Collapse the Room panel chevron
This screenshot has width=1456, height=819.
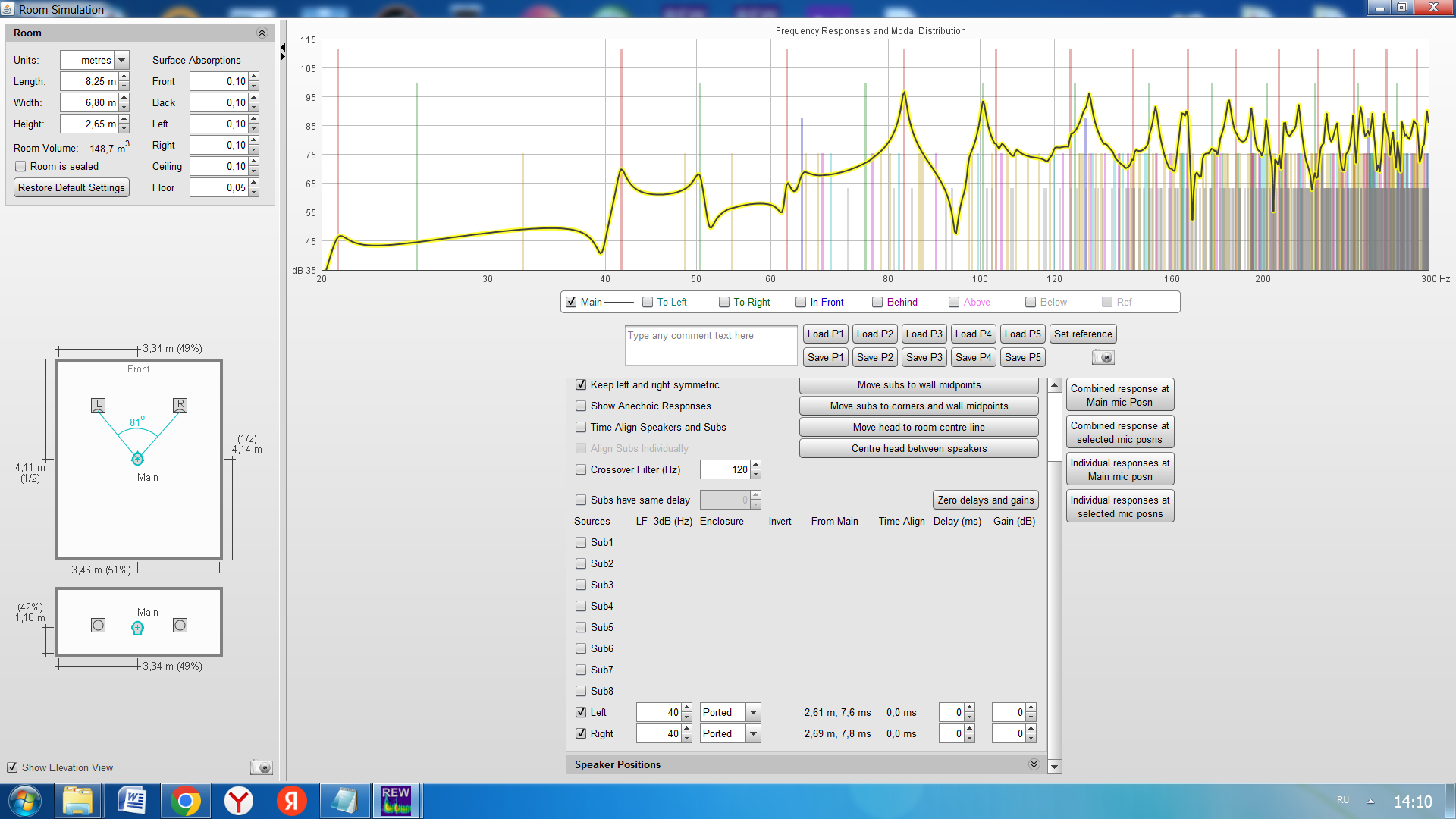click(x=262, y=33)
